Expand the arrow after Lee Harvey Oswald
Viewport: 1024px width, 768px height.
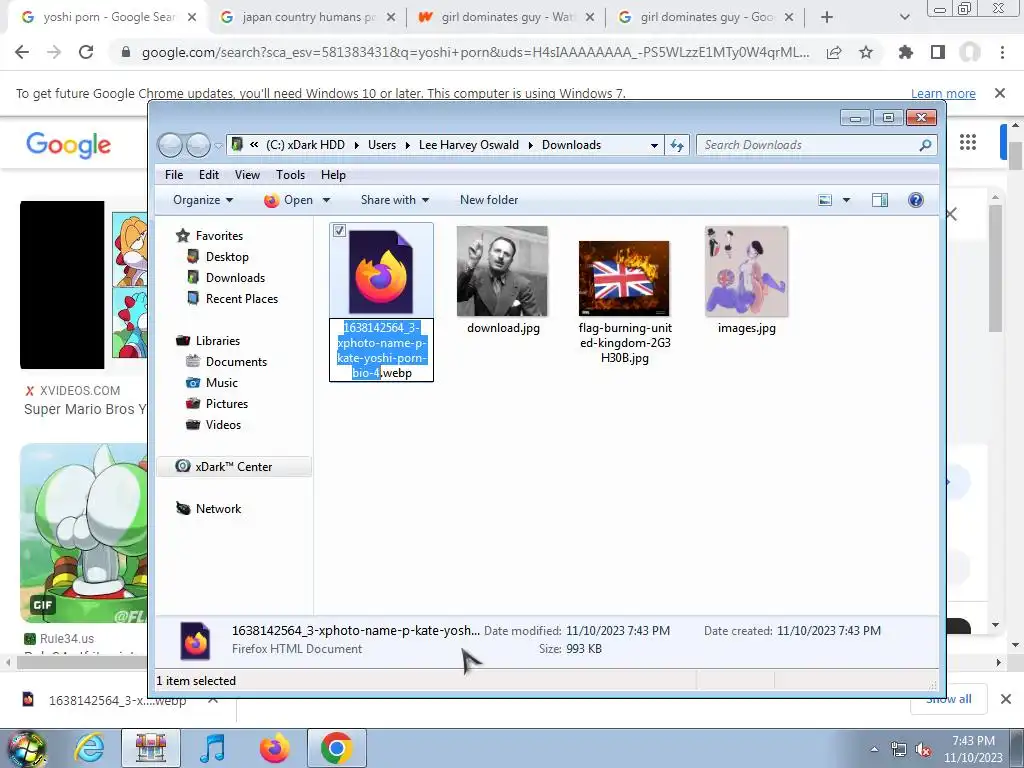(530, 145)
